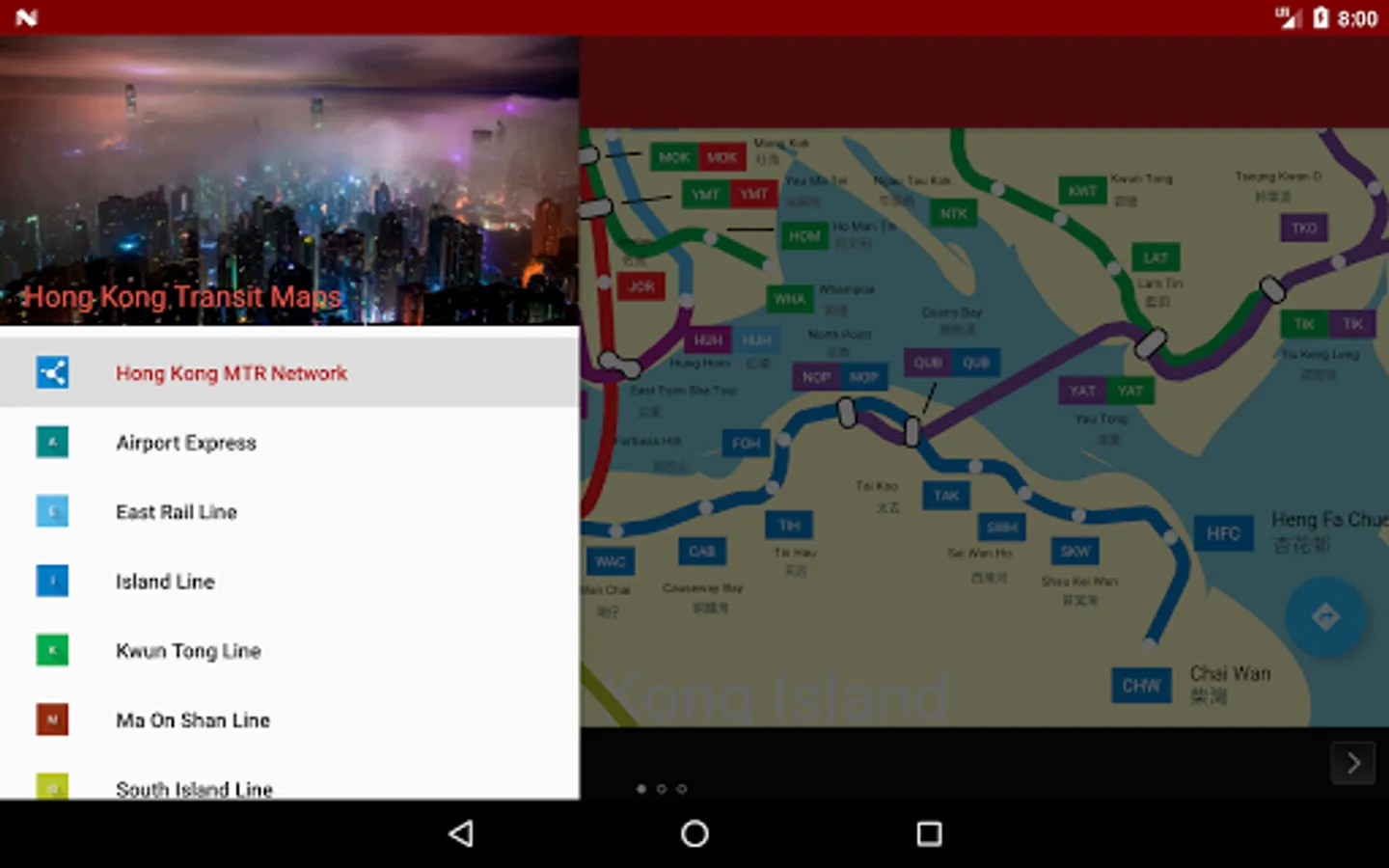The height and width of the screenshot is (868, 1389).
Task: Click the LAT Lam Tin station box
Action: pos(1156,258)
